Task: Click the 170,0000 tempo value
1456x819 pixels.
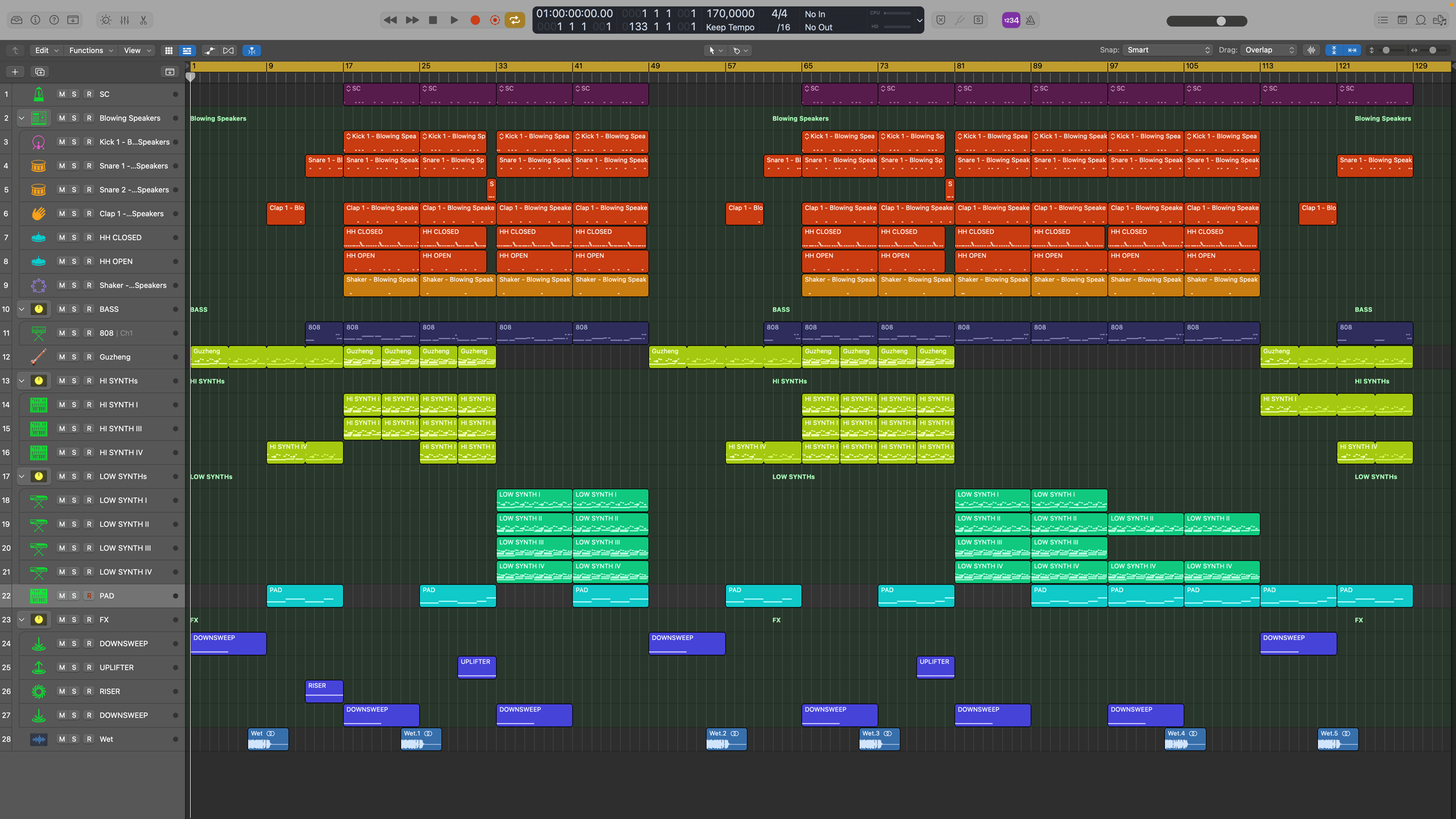Action: [x=730, y=14]
